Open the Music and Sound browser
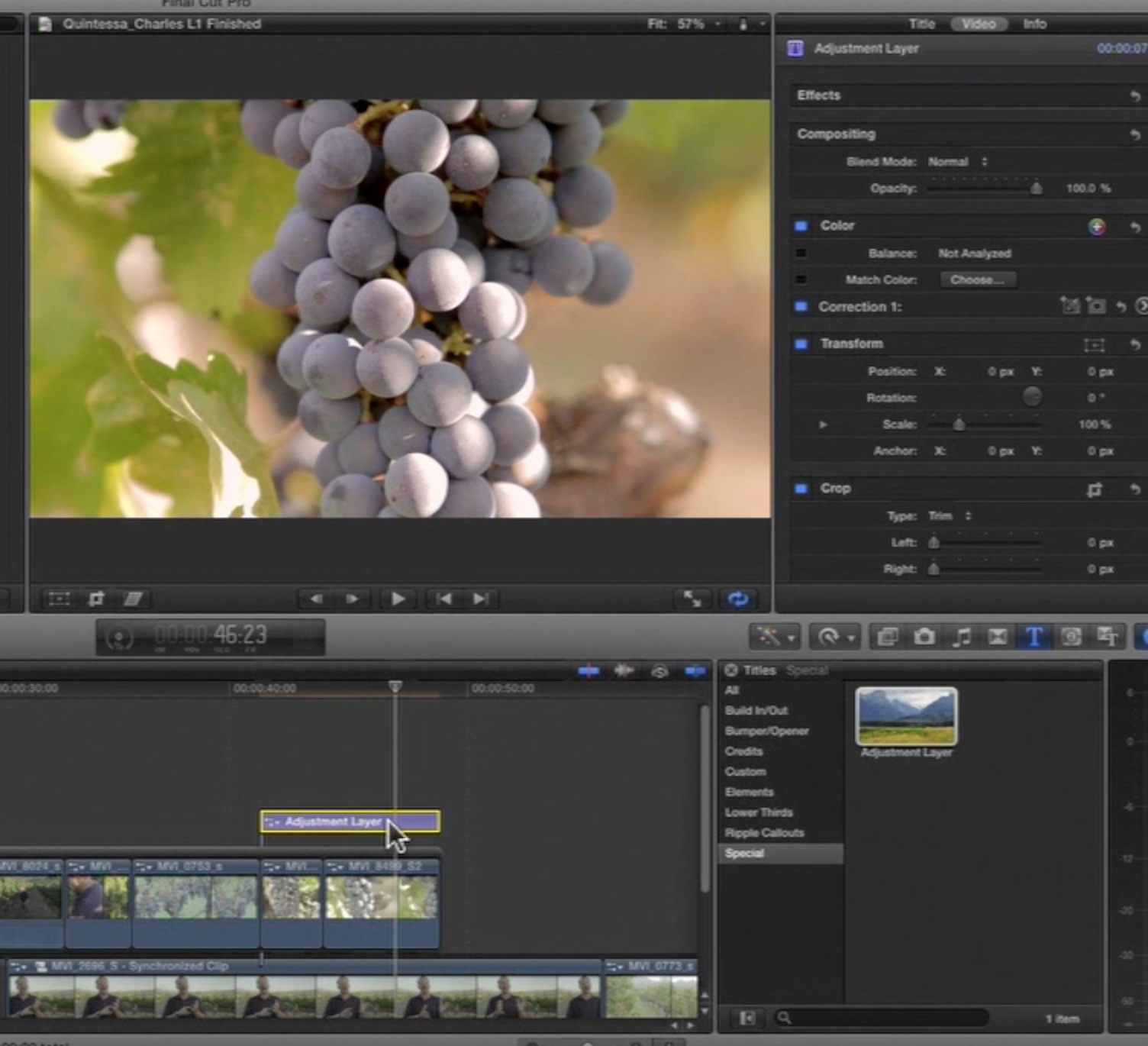This screenshot has height=1046, width=1148. [961, 637]
